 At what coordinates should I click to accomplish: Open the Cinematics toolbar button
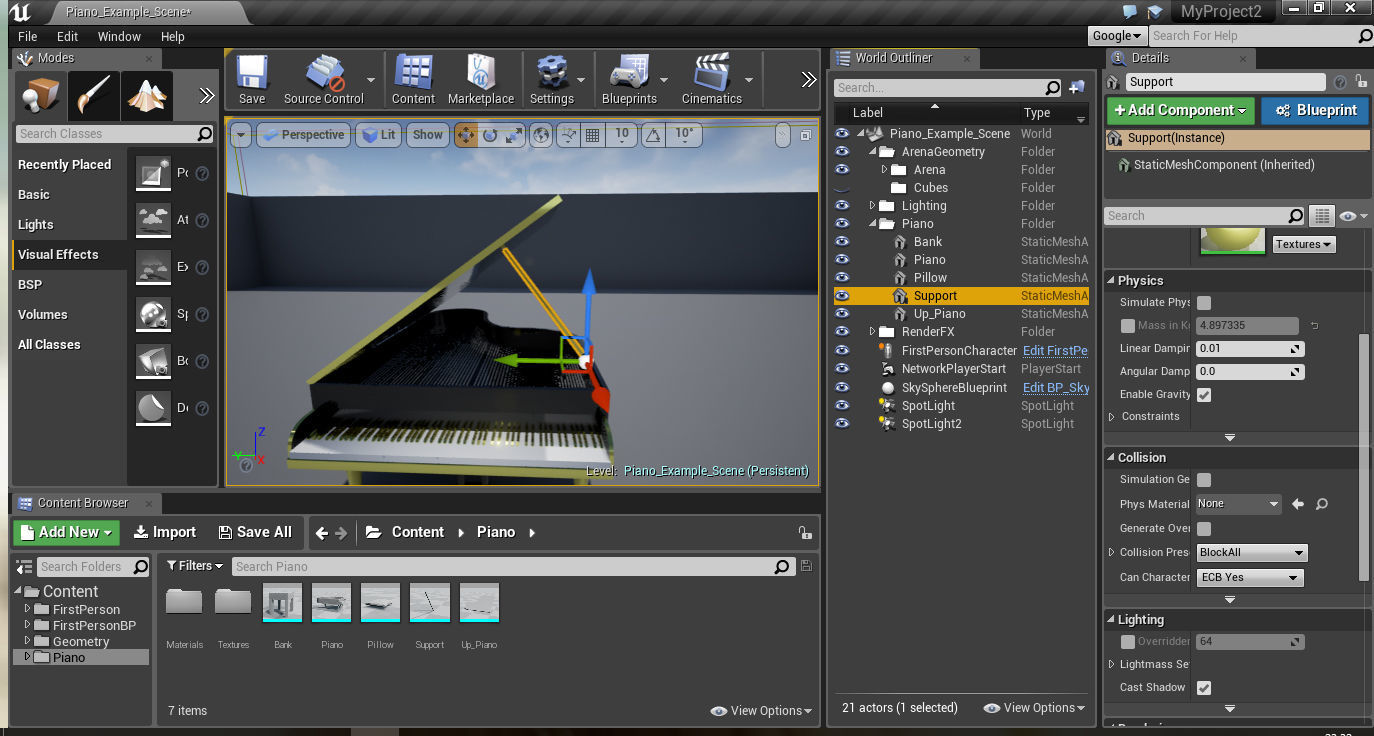pyautogui.click(x=712, y=79)
